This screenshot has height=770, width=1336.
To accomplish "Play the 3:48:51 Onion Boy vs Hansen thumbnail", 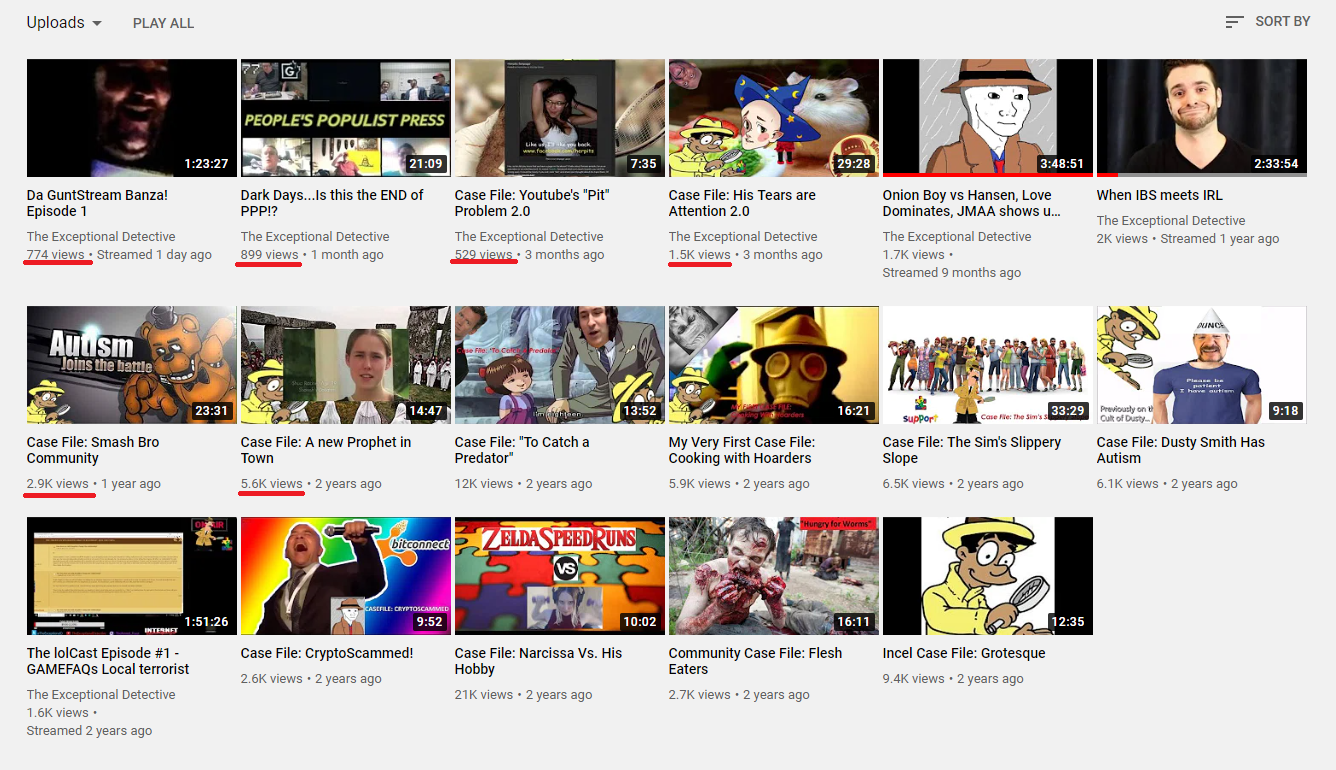I will click(x=988, y=118).
